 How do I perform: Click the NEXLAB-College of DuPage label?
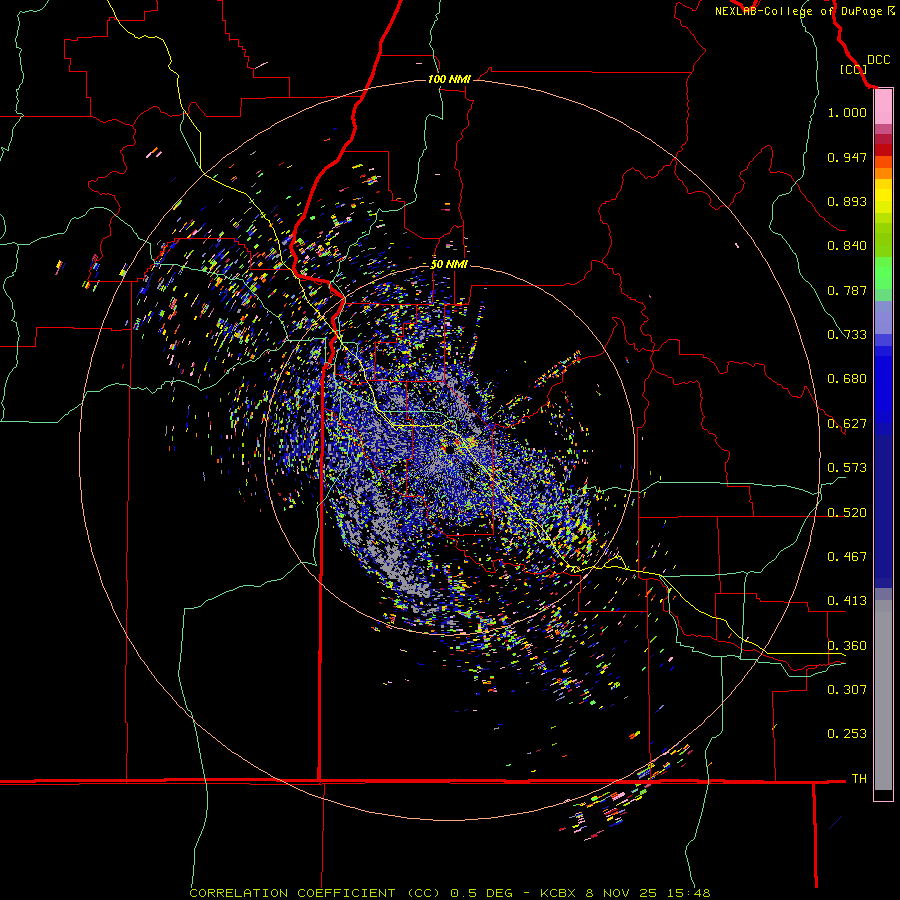798,11
